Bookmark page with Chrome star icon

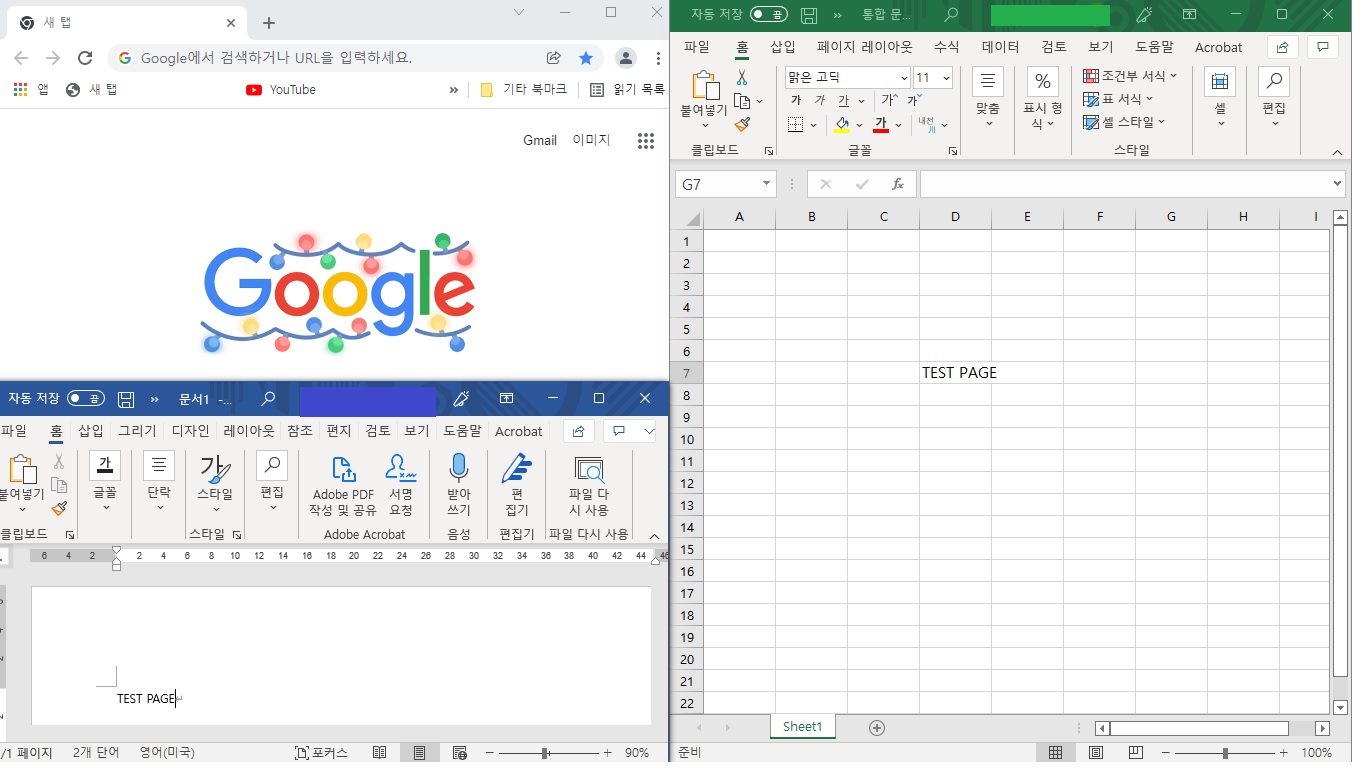tap(586, 58)
